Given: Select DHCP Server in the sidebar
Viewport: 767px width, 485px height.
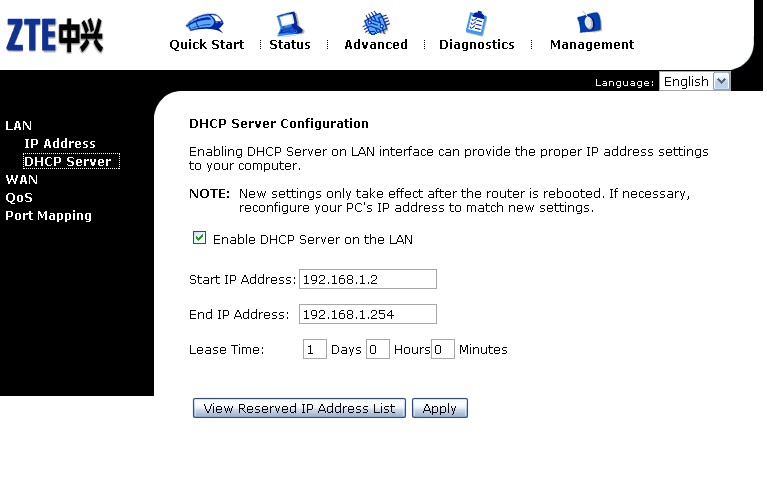Looking at the screenshot, I should (x=68, y=162).
